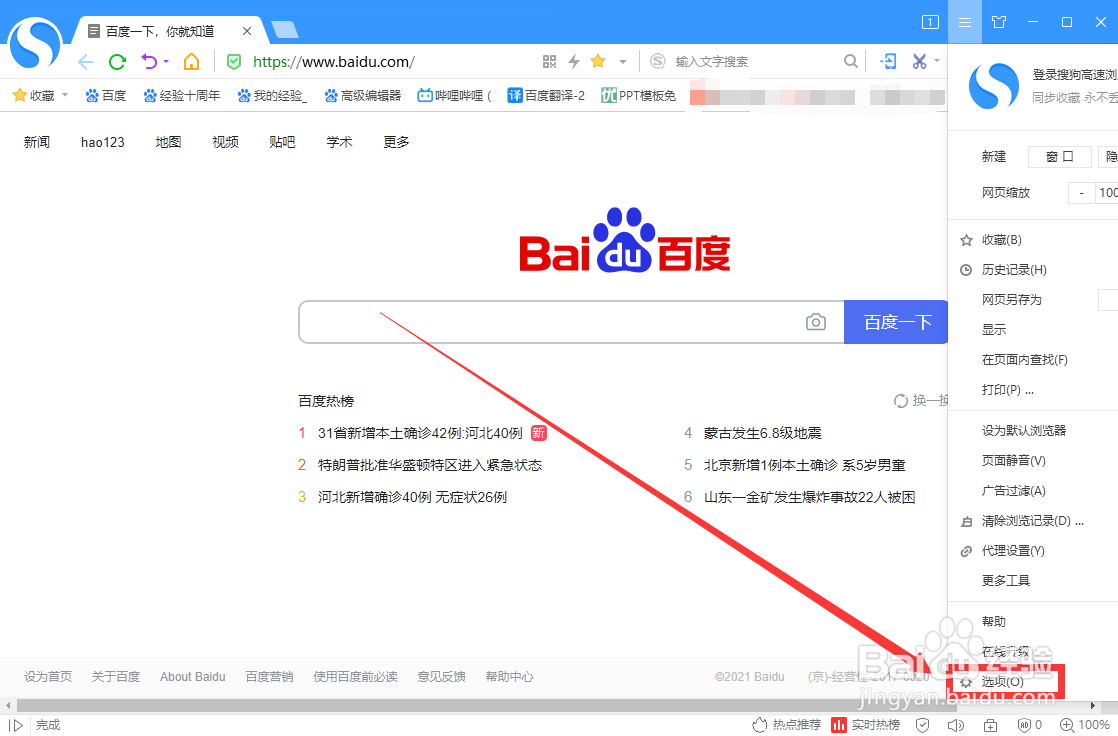Click the 百度一下 search button
Screen dimensions: 1118x736
click(896, 322)
